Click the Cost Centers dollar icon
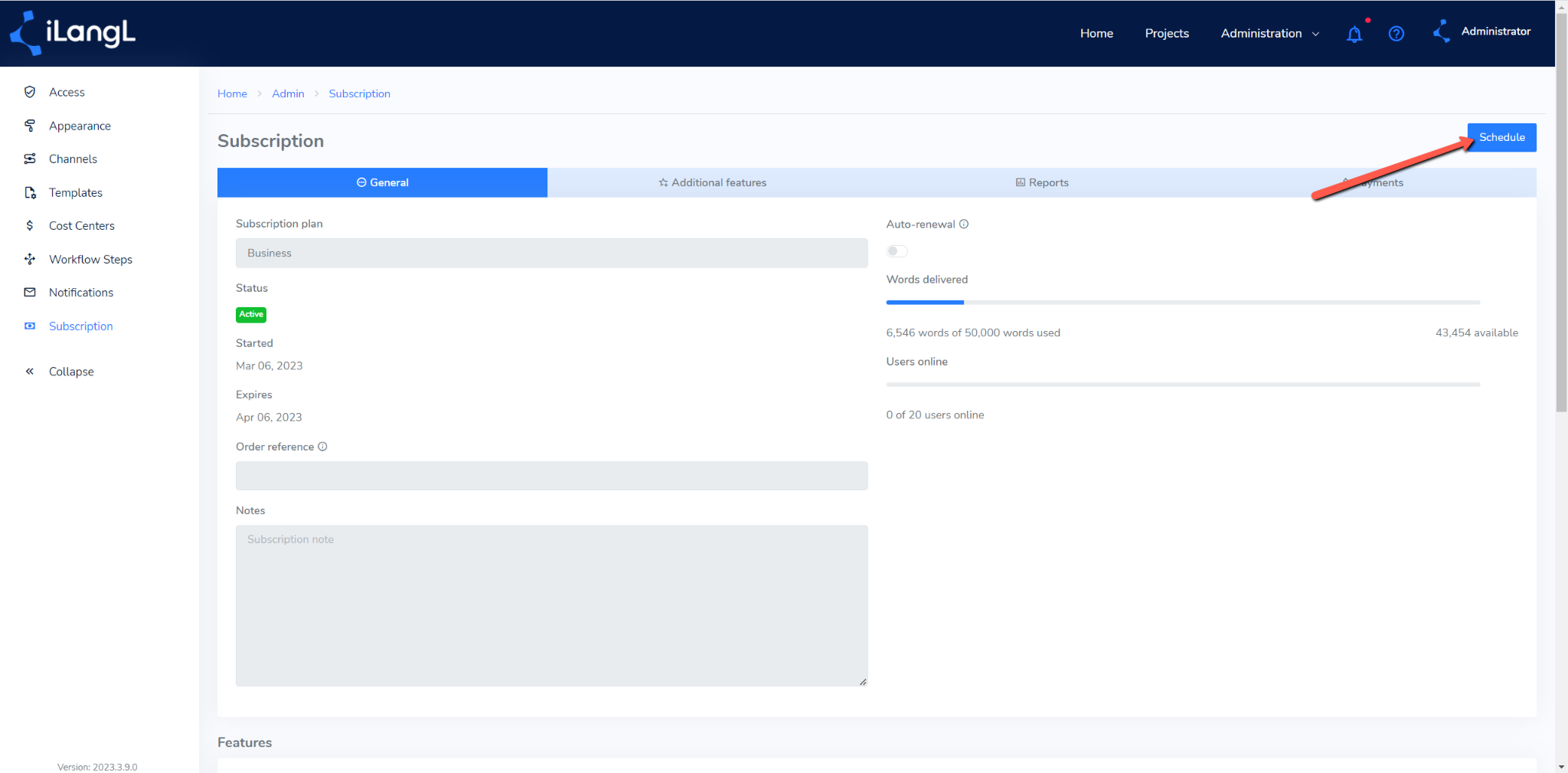The width and height of the screenshot is (1568, 773). [x=30, y=225]
